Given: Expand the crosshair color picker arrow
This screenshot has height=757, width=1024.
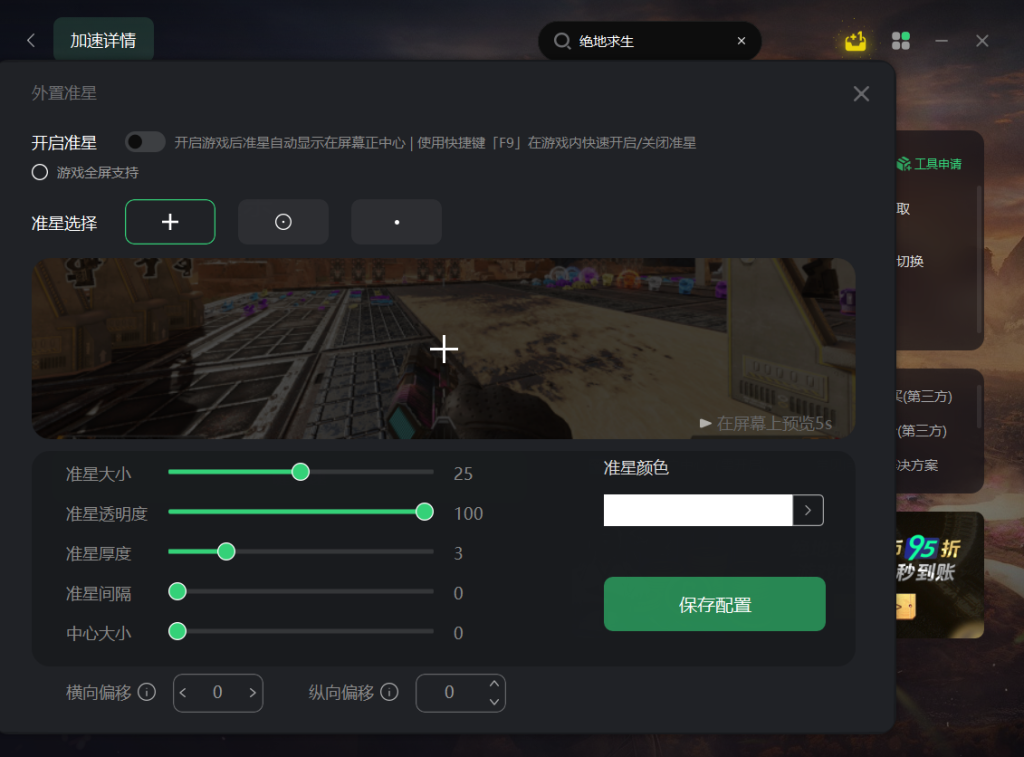Looking at the screenshot, I should [x=808, y=510].
